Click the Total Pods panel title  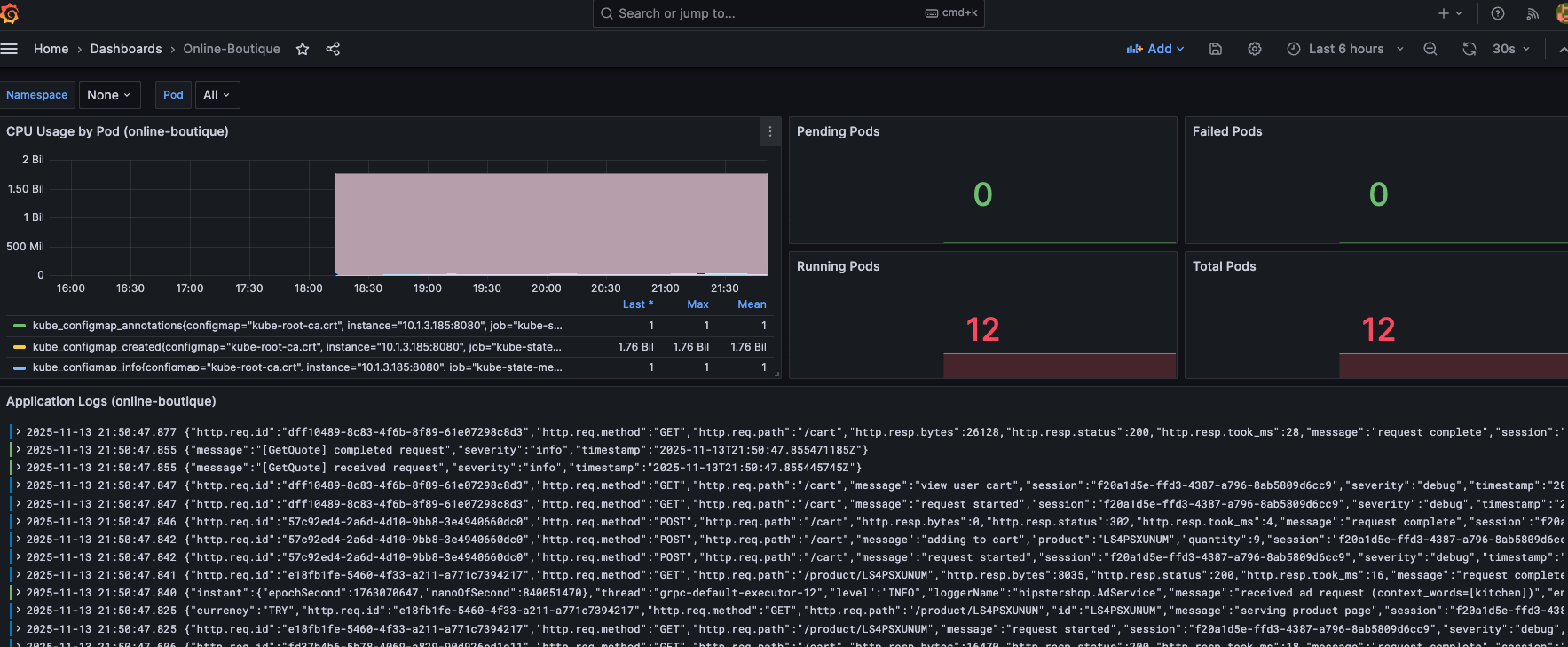[x=1224, y=266]
